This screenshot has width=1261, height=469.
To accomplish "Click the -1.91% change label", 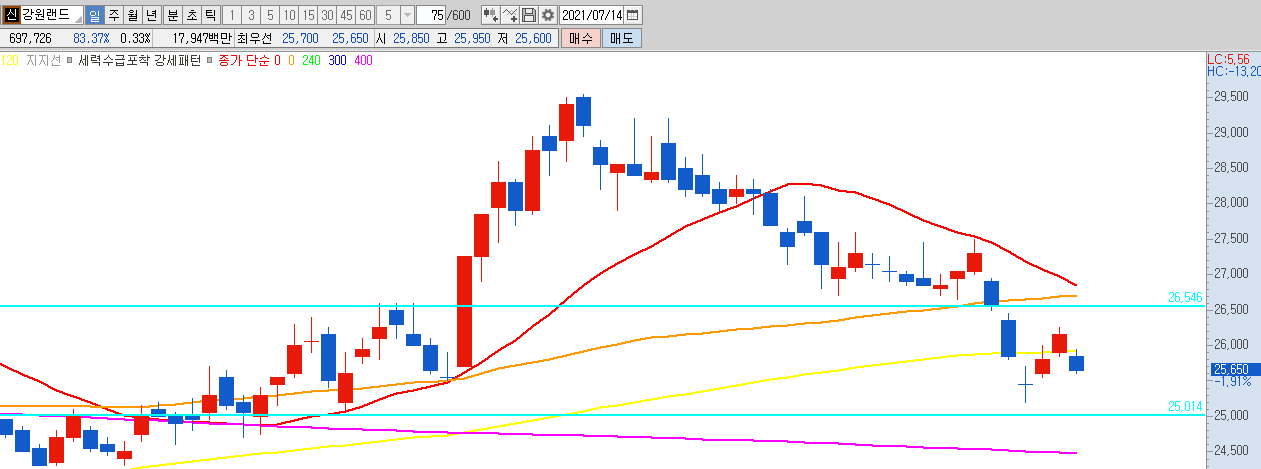I will coord(1234,382).
